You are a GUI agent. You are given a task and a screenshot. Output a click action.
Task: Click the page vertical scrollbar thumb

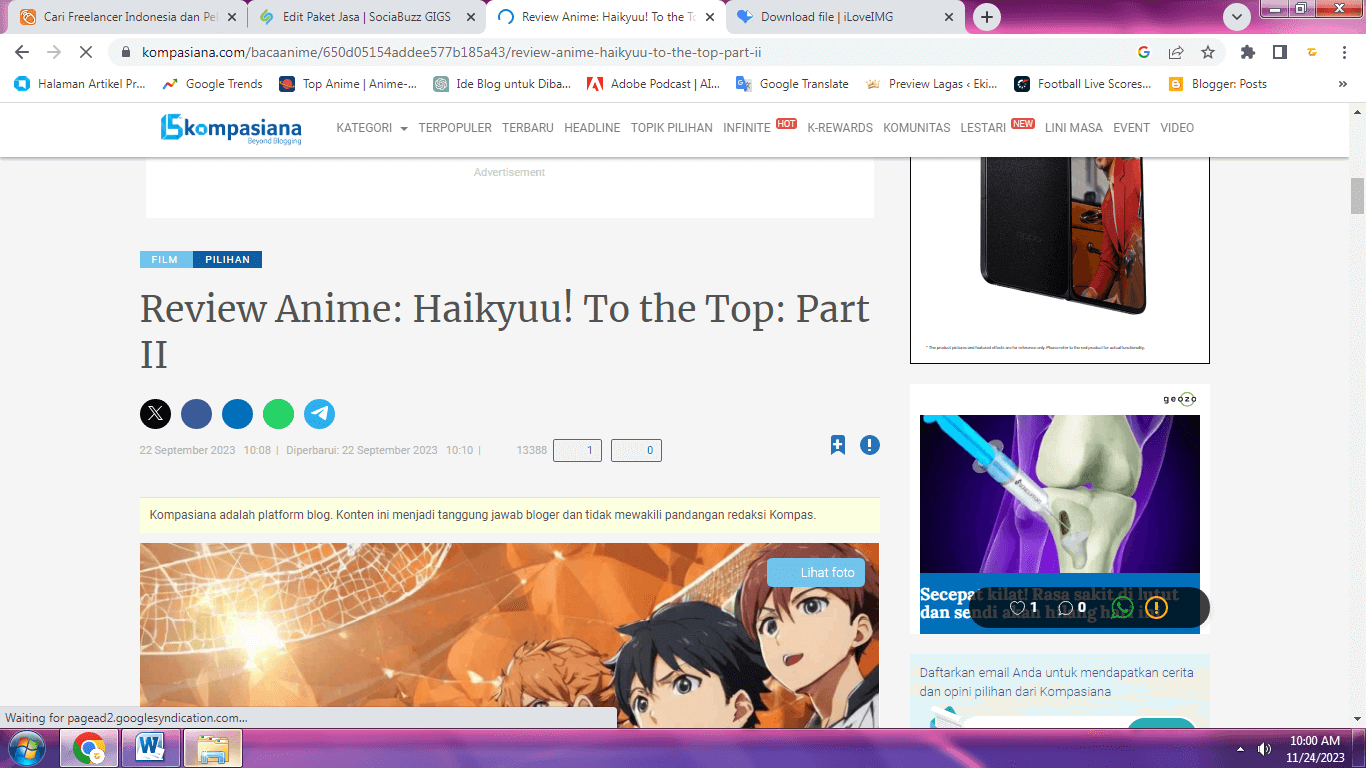[1357, 196]
